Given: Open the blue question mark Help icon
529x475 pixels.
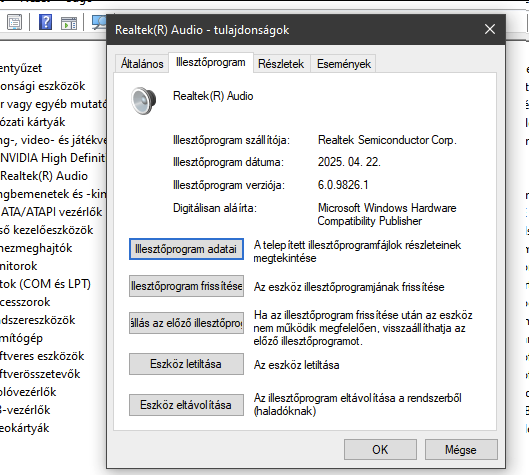Looking at the screenshot, I should [x=45, y=22].
